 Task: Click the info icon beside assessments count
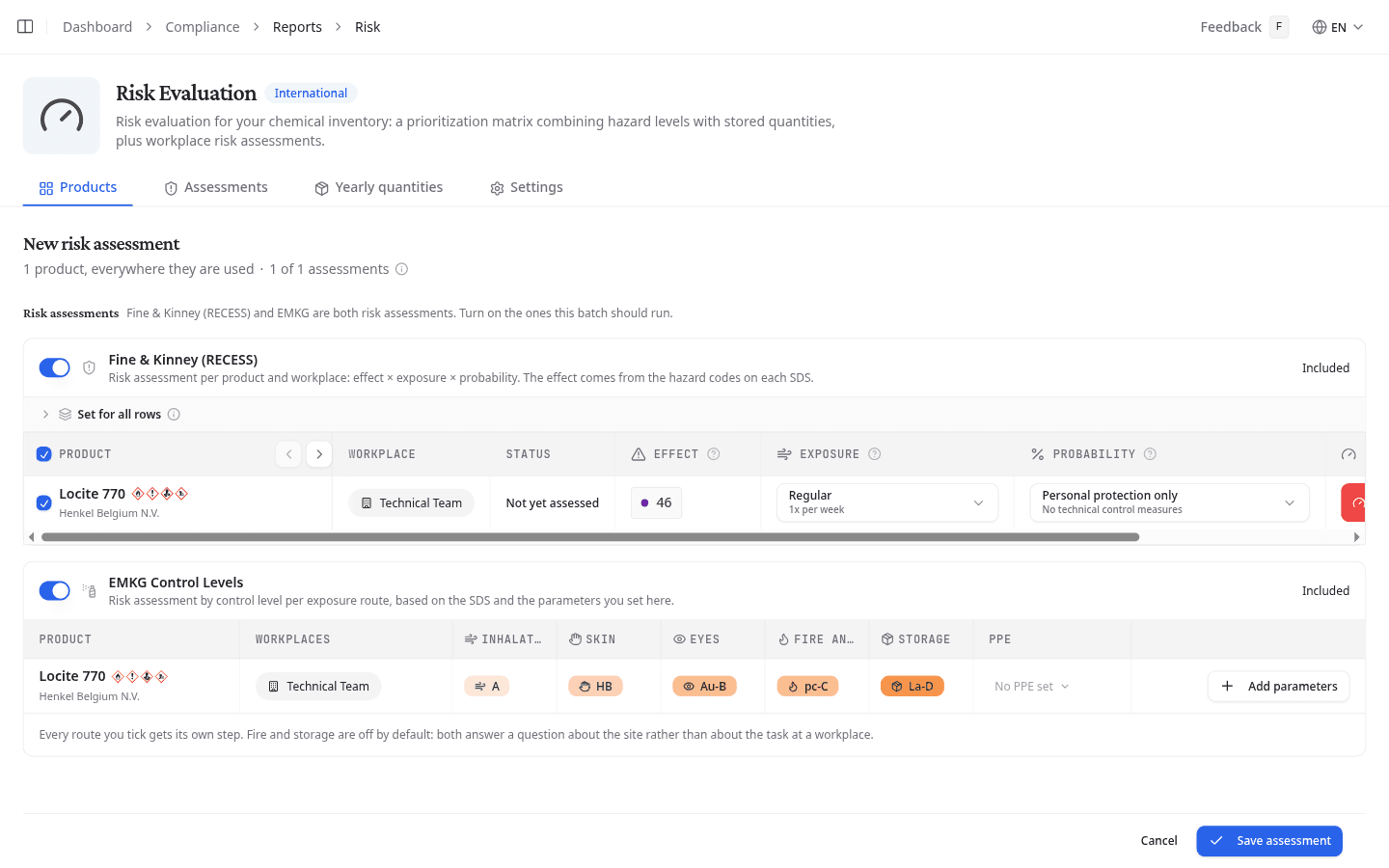(x=402, y=269)
